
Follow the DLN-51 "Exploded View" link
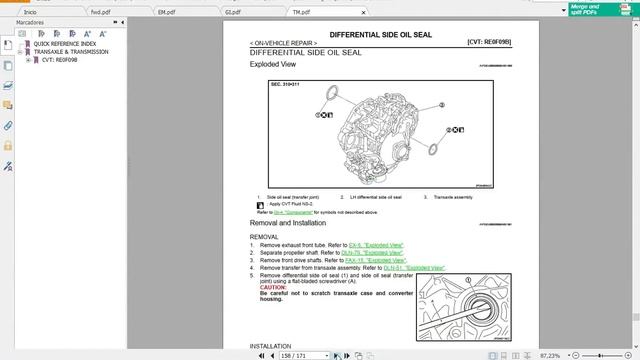[x=414, y=268]
